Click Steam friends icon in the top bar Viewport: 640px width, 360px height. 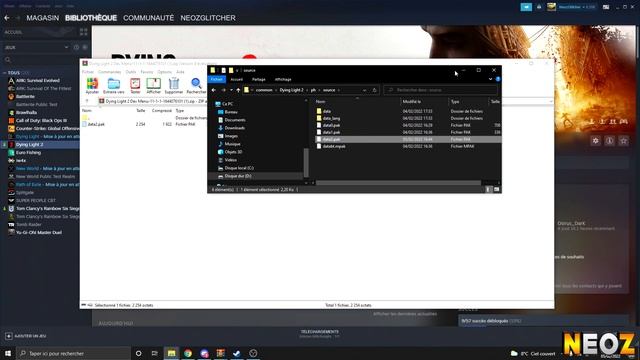(539, 7)
